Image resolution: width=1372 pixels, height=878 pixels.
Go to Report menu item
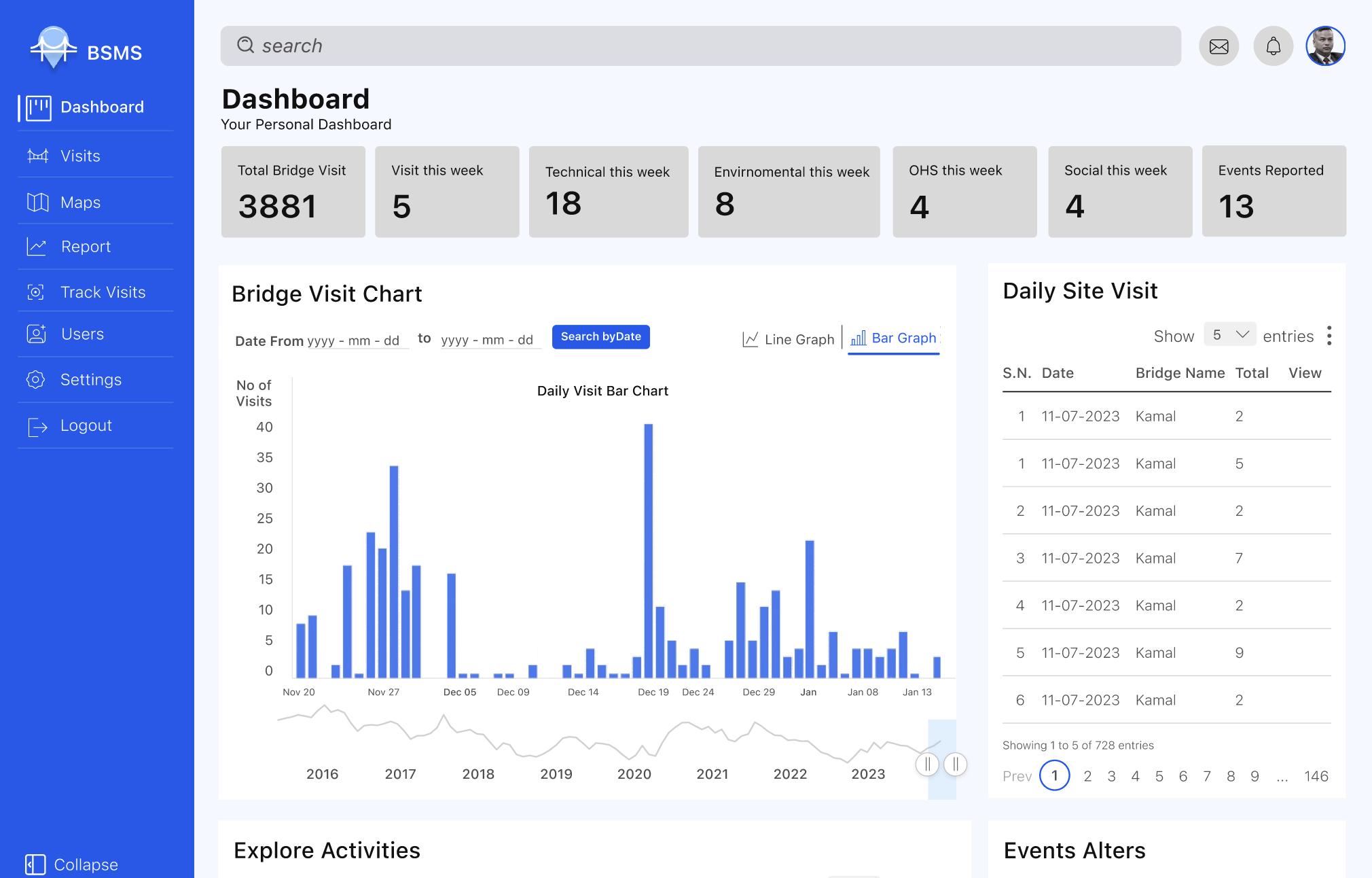pos(86,247)
